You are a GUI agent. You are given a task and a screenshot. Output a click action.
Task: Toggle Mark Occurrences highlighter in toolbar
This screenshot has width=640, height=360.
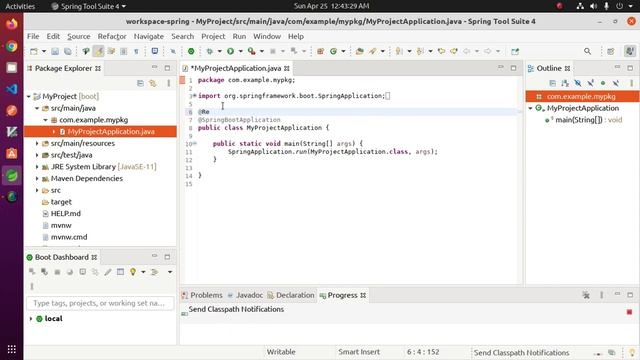[98, 51]
